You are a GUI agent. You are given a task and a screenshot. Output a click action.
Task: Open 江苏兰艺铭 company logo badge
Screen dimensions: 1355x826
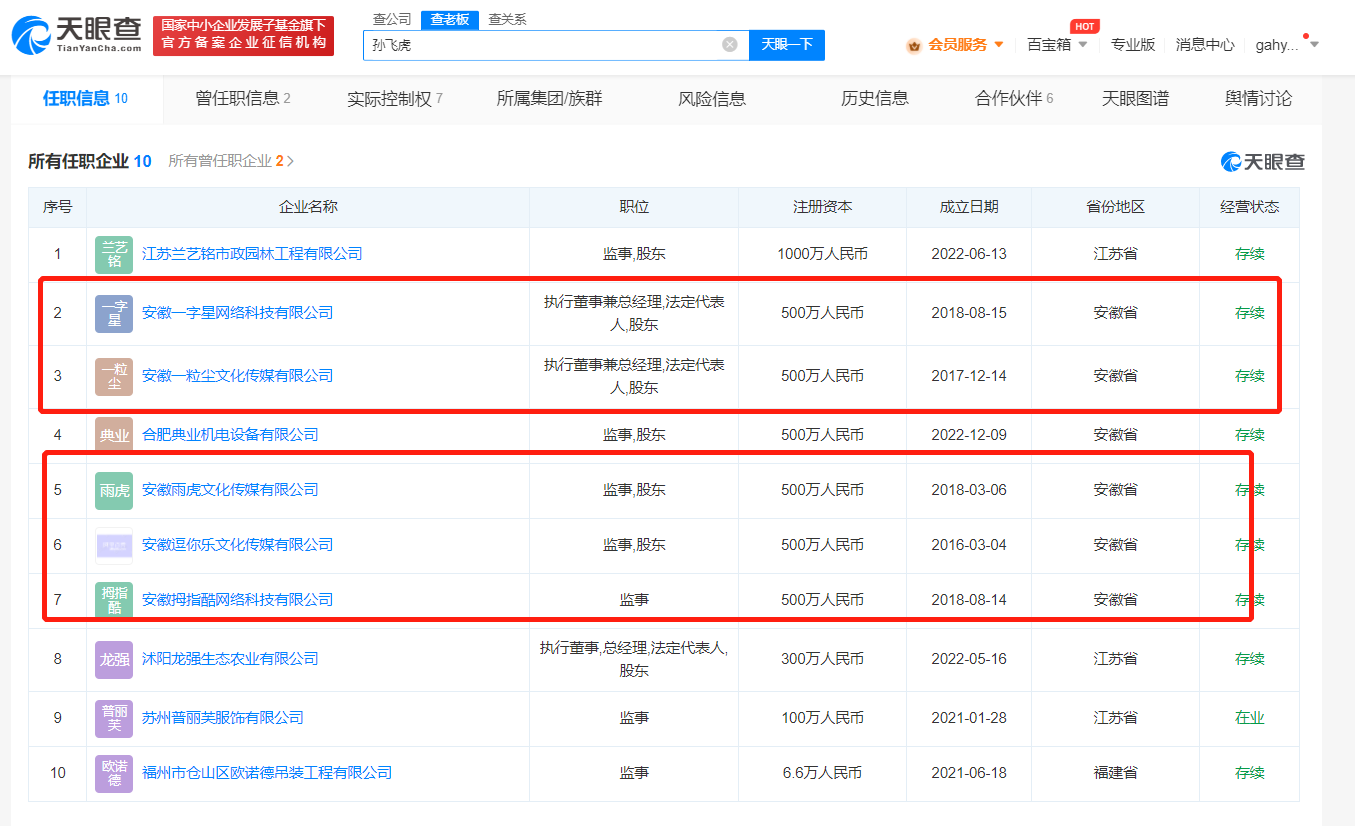click(114, 254)
